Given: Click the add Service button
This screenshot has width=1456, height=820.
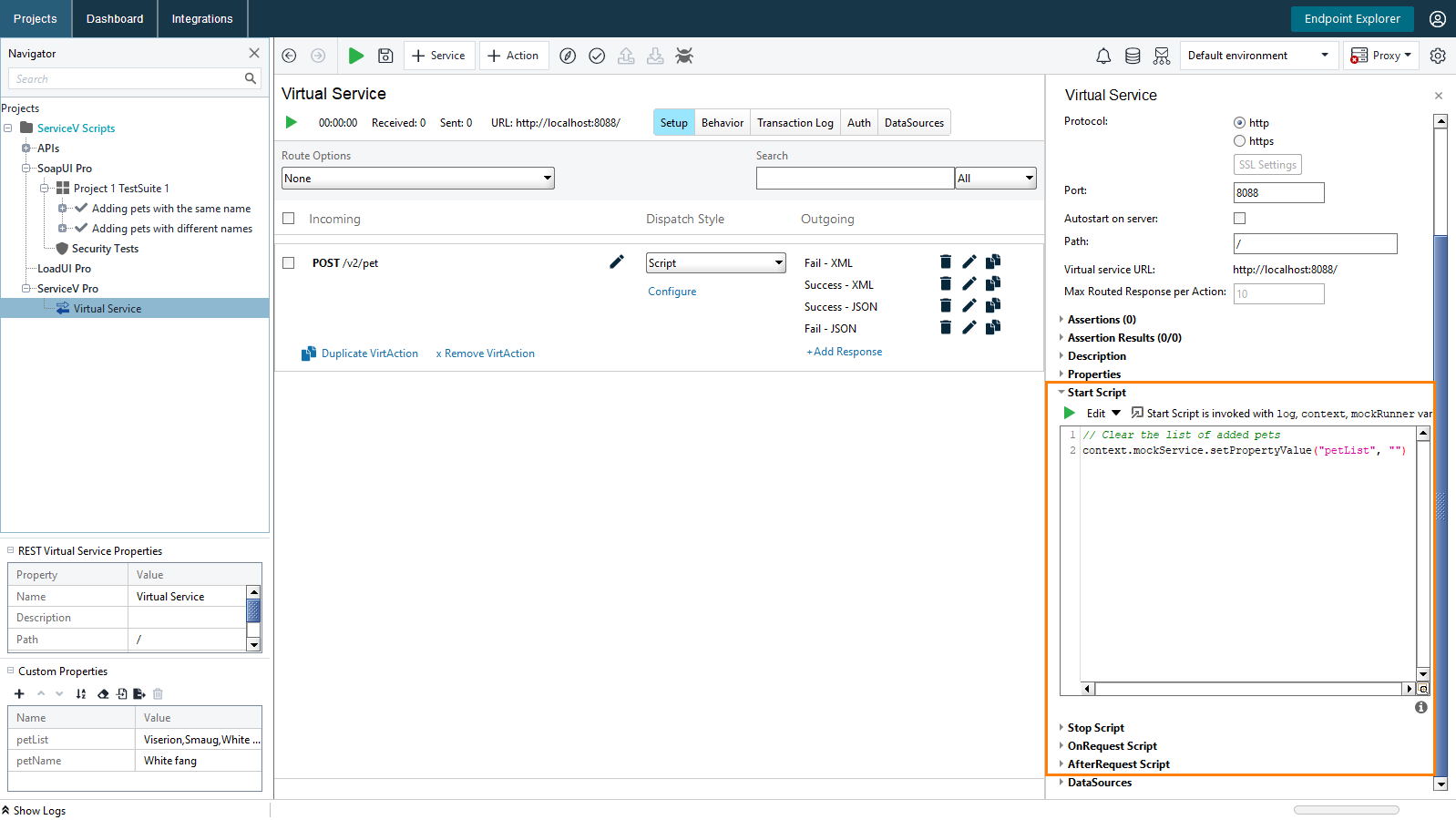Looking at the screenshot, I should [x=439, y=56].
